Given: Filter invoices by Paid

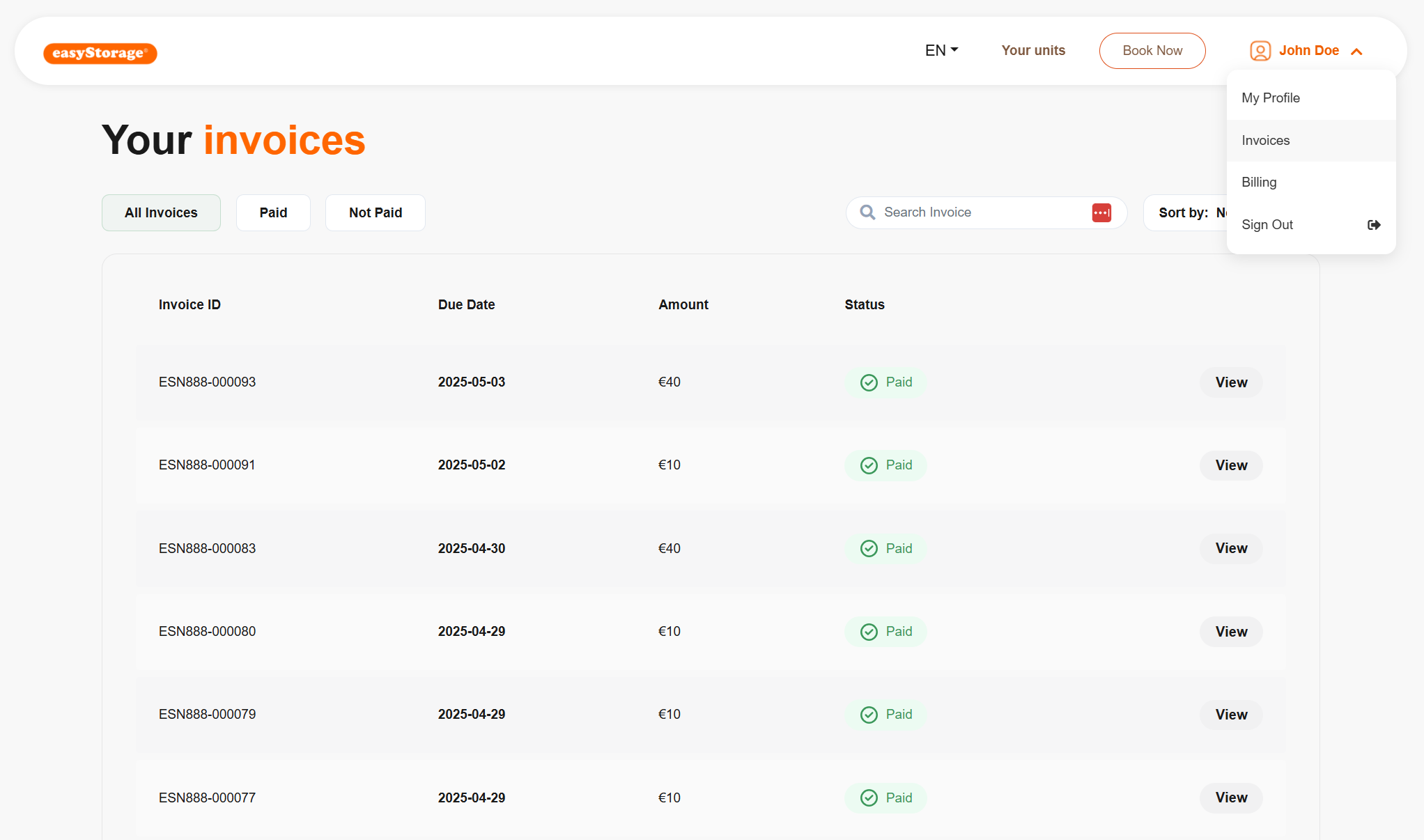Looking at the screenshot, I should click(273, 212).
